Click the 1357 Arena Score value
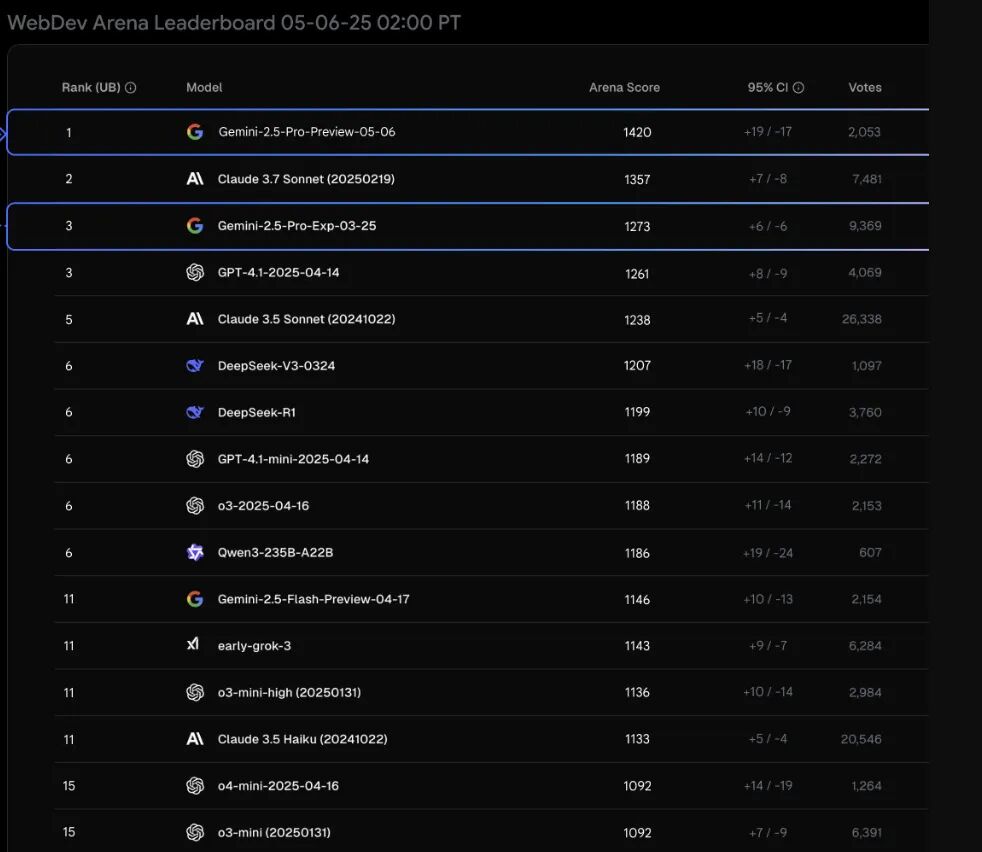The height and width of the screenshot is (852, 982). [x=638, y=180]
